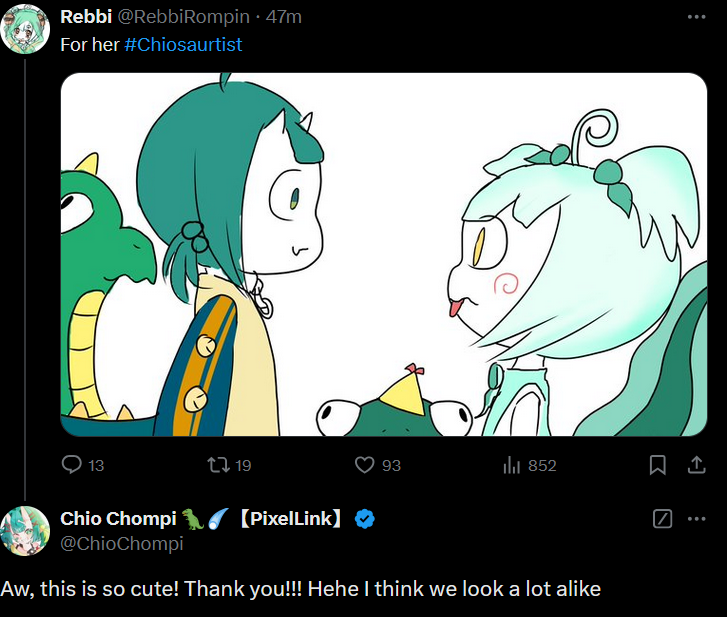Open more options on Chio Chompi's tweet

(696, 519)
